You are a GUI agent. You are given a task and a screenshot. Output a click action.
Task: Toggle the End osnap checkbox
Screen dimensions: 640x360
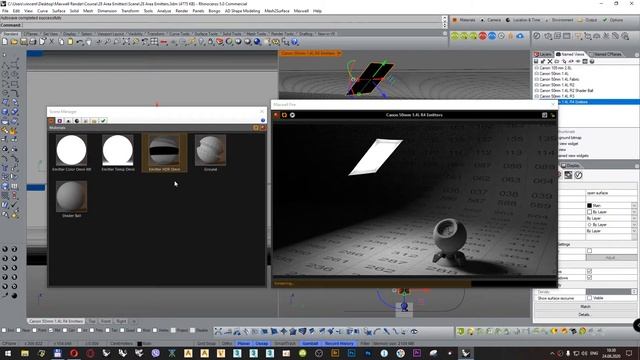point(4,331)
